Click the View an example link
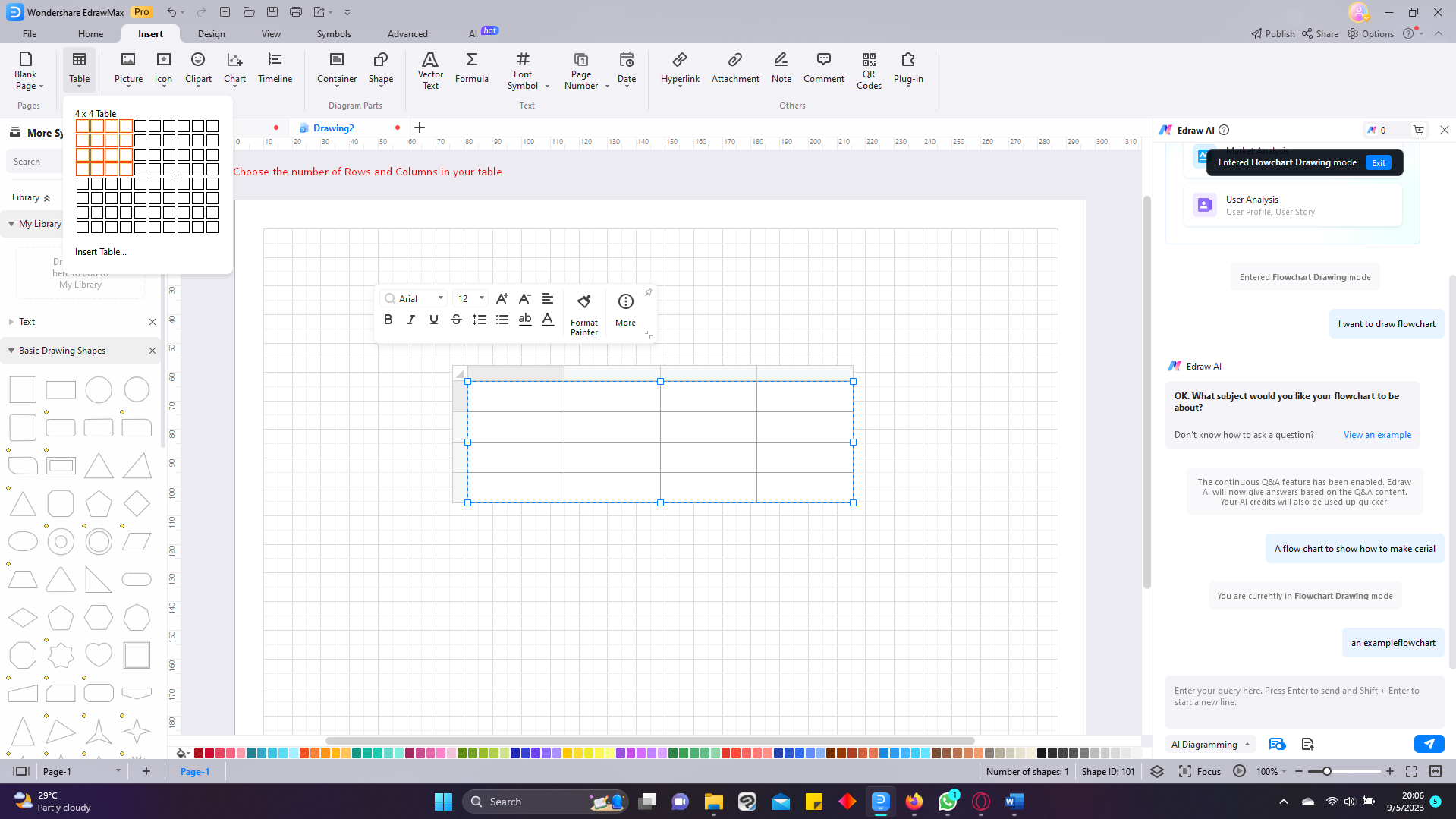The height and width of the screenshot is (819, 1456). 1377,435
